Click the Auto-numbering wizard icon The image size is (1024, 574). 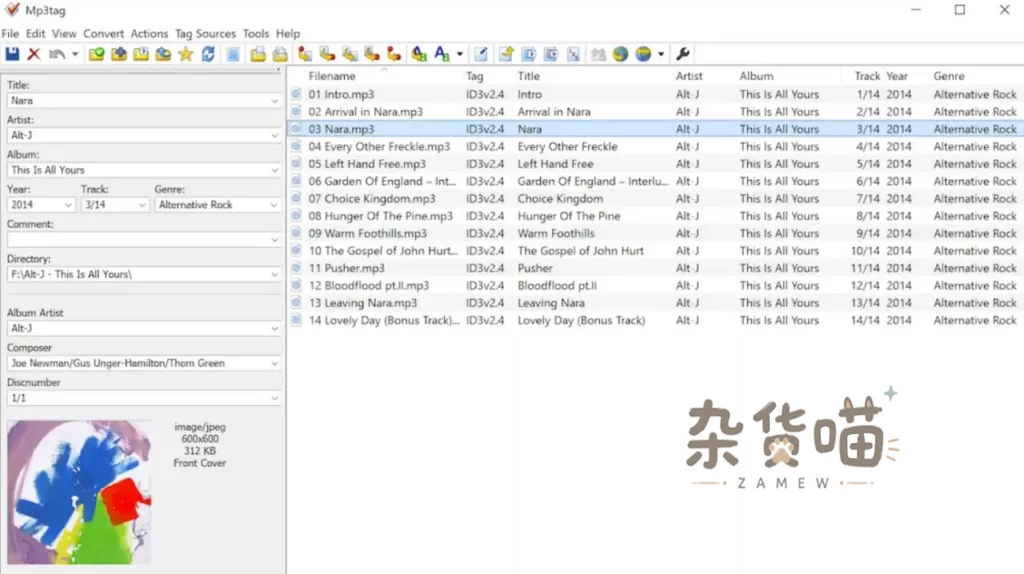click(573, 54)
